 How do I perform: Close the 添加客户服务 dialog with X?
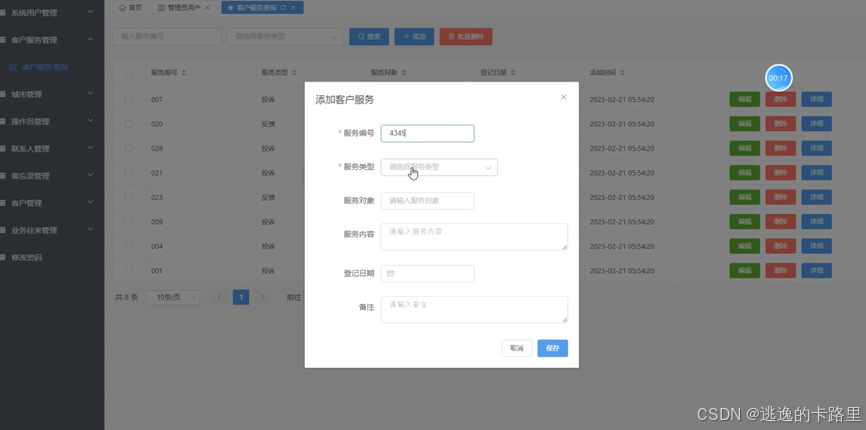pos(563,97)
